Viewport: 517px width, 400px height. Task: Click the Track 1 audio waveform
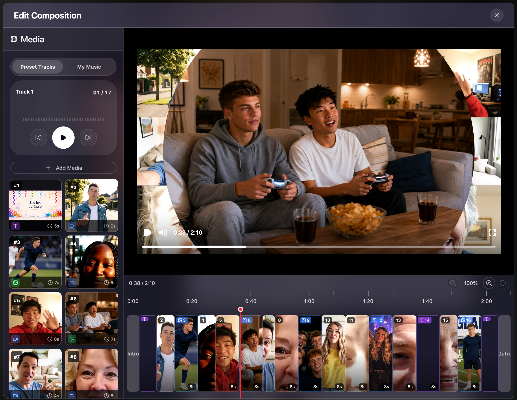click(x=63, y=119)
